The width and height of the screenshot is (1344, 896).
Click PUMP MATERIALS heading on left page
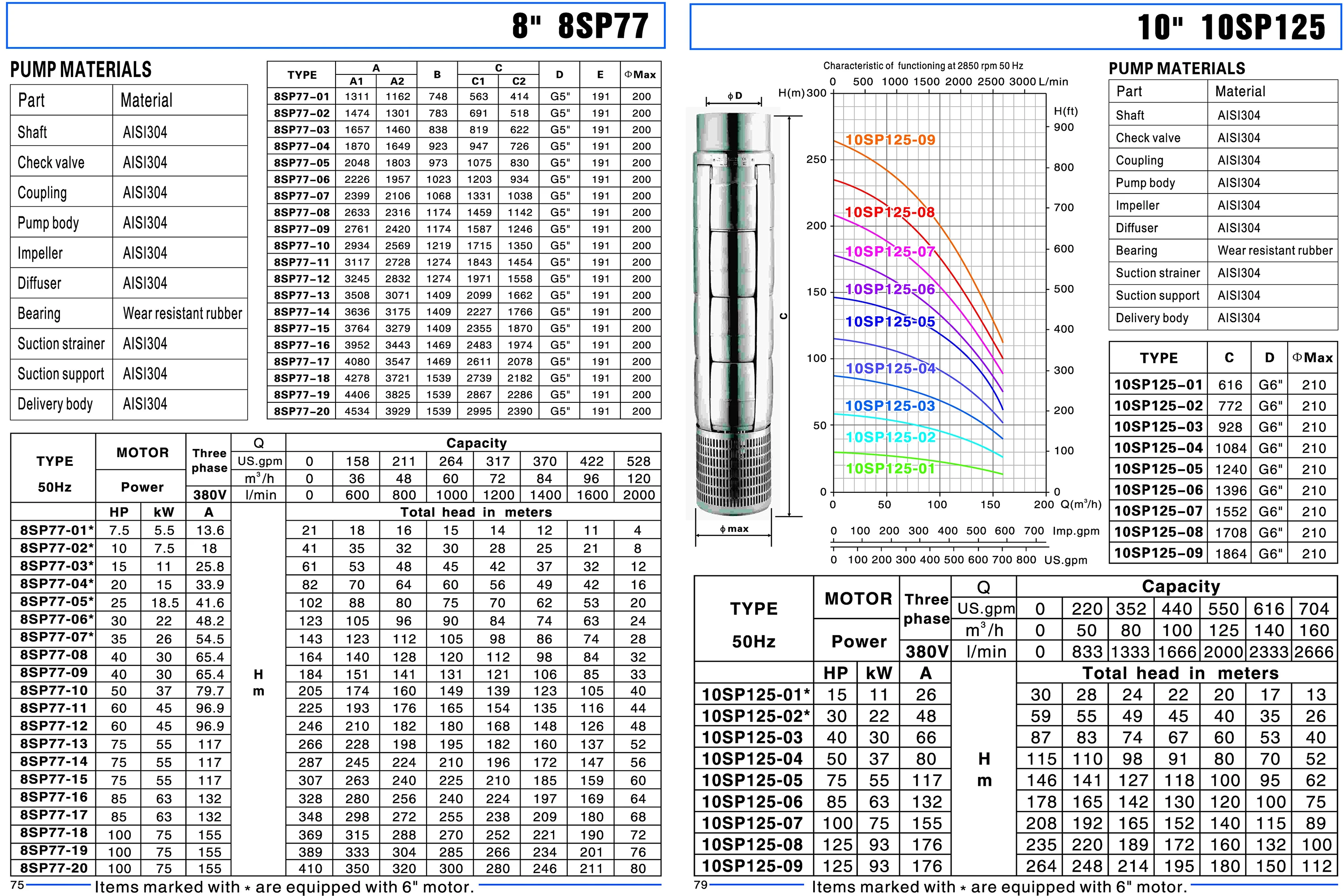81,70
